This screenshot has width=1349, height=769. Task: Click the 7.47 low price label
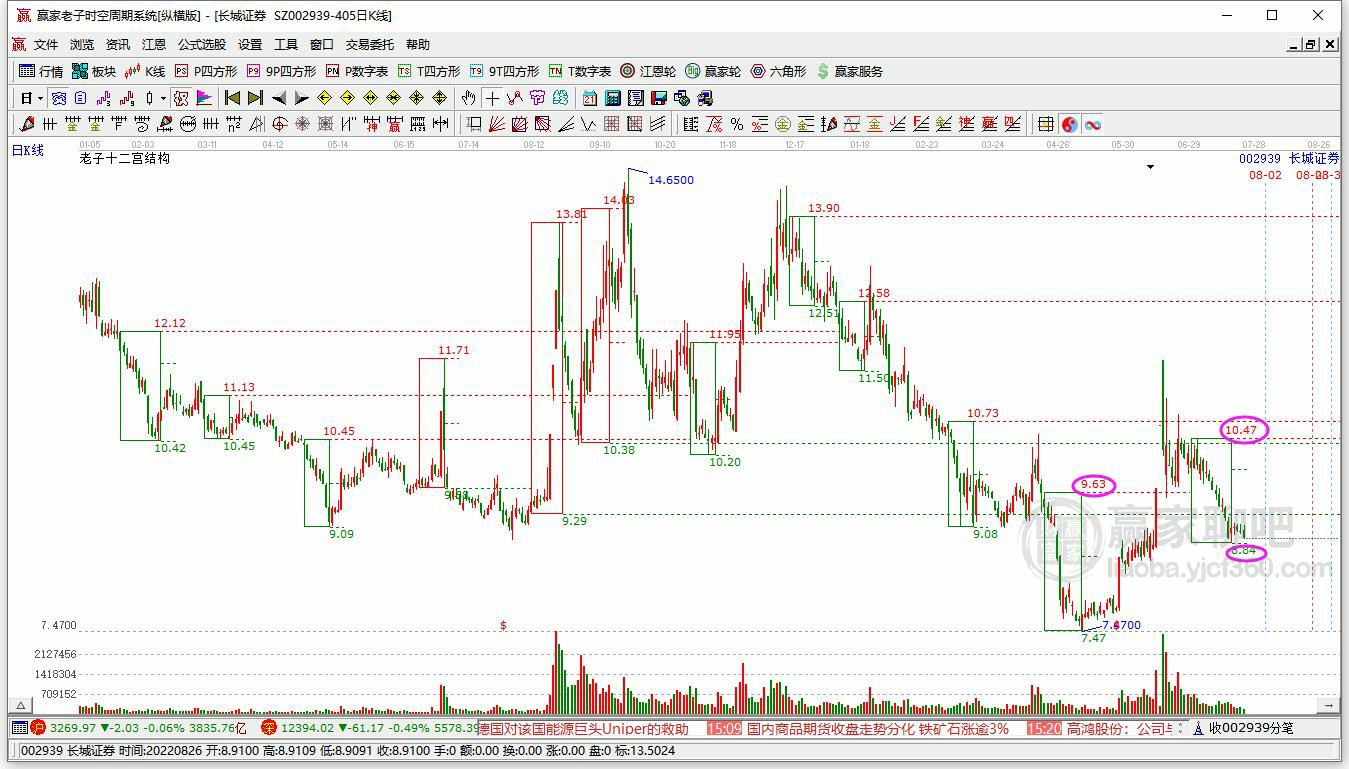point(1094,638)
